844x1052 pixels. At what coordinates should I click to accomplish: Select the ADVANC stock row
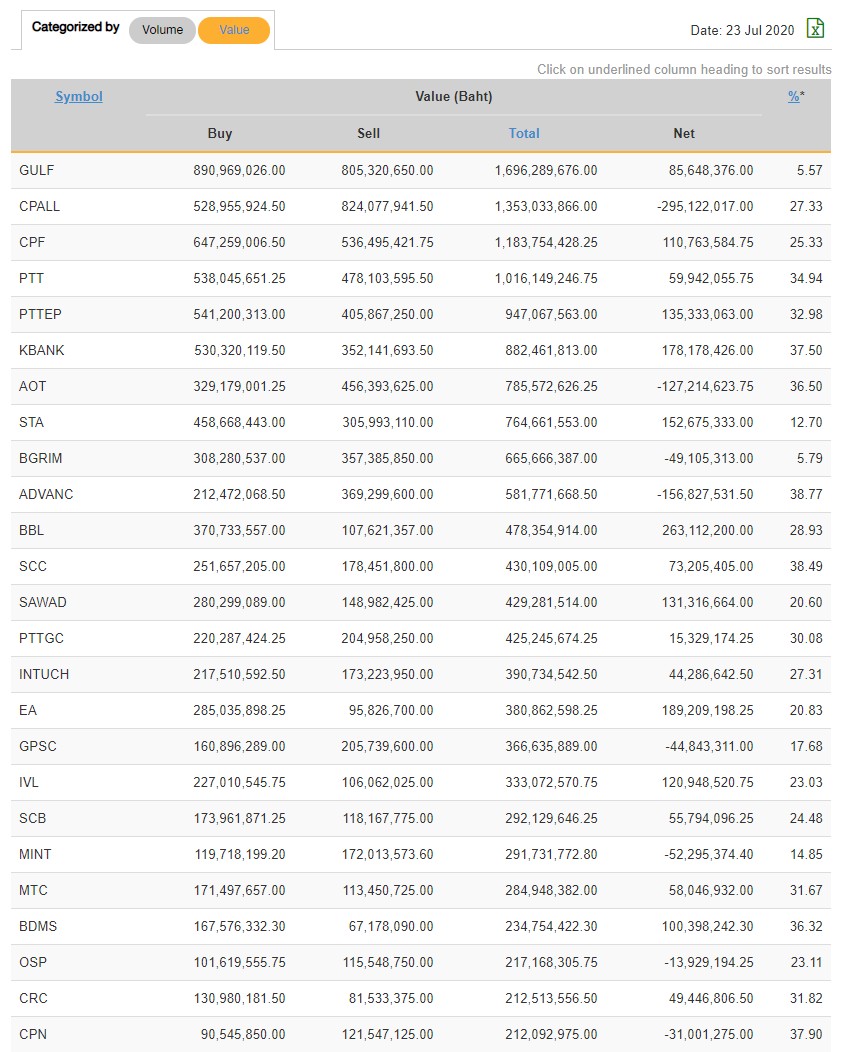46,494
